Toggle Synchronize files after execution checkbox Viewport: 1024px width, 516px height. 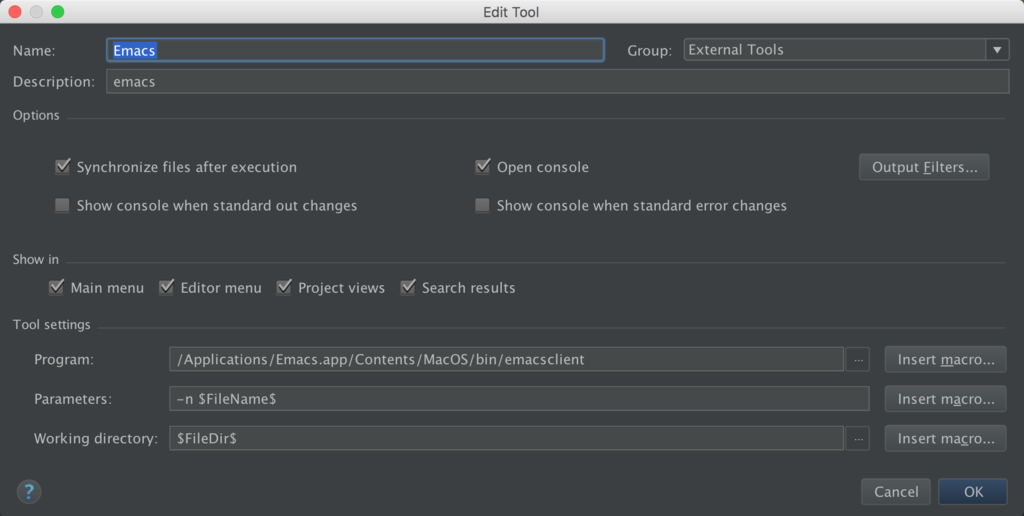(x=63, y=167)
